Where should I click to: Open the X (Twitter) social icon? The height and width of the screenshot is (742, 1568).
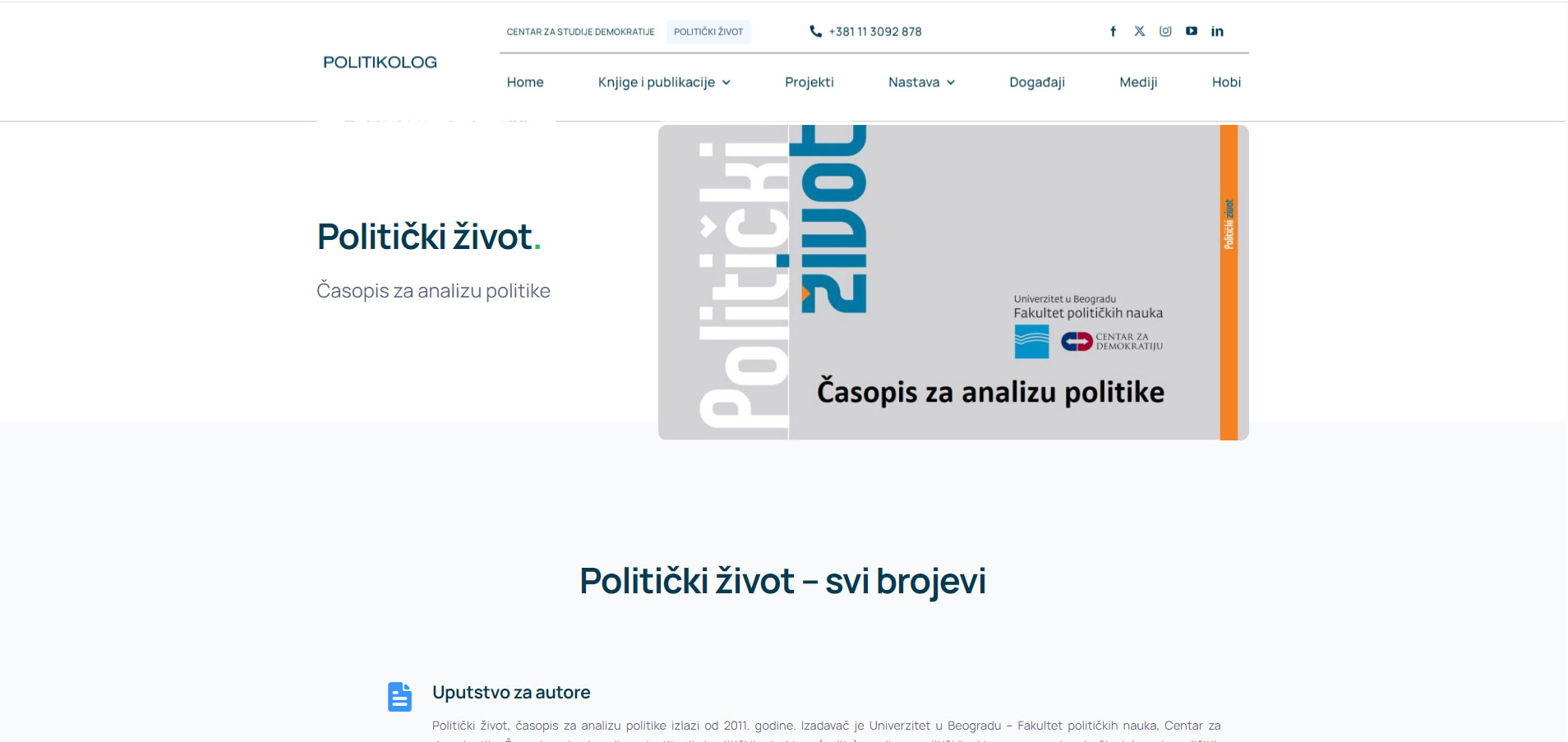pyautogui.click(x=1139, y=31)
